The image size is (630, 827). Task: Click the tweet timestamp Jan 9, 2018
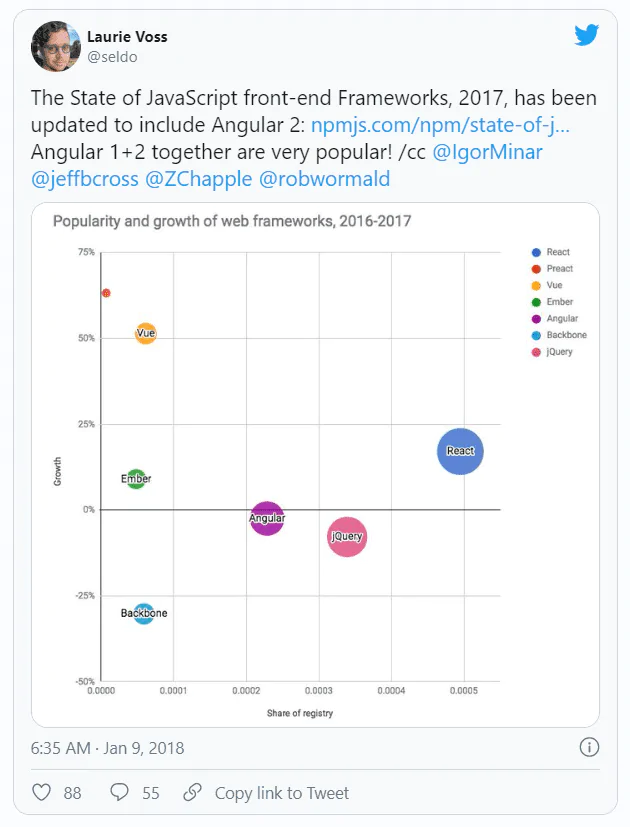tap(107, 748)
